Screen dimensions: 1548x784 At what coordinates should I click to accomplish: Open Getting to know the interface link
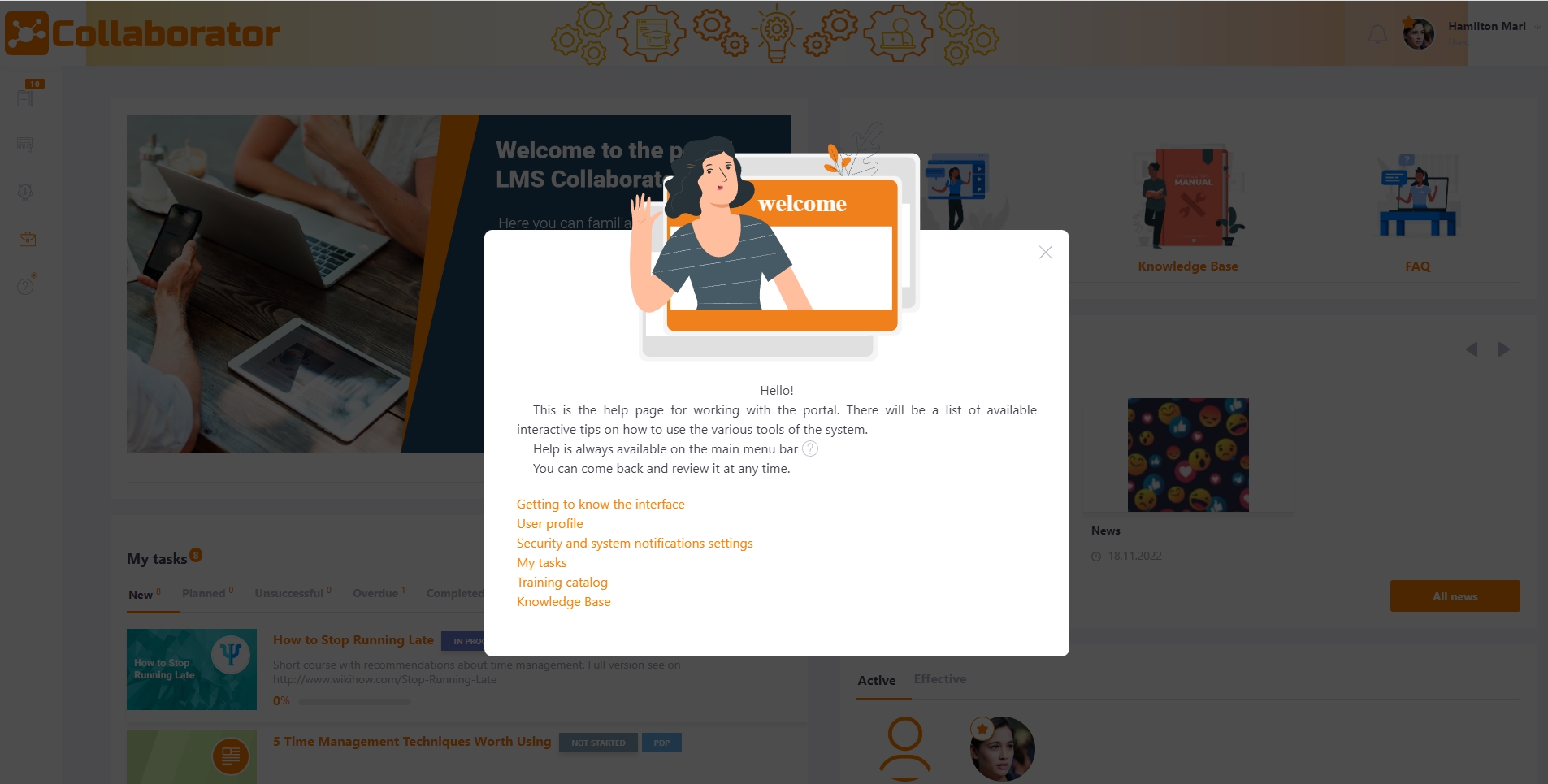pos(601,505)
